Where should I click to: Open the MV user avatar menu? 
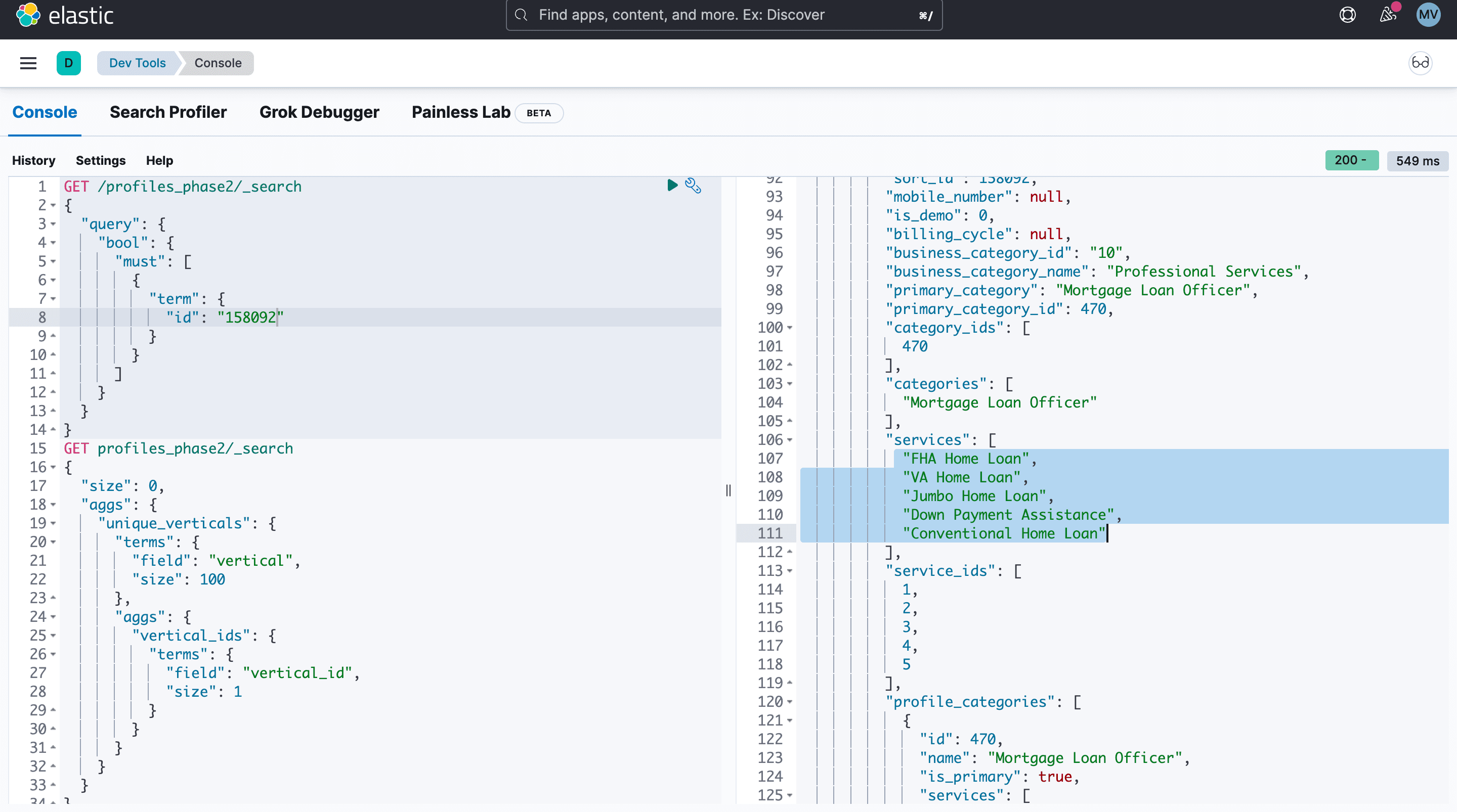[1428, 15]
